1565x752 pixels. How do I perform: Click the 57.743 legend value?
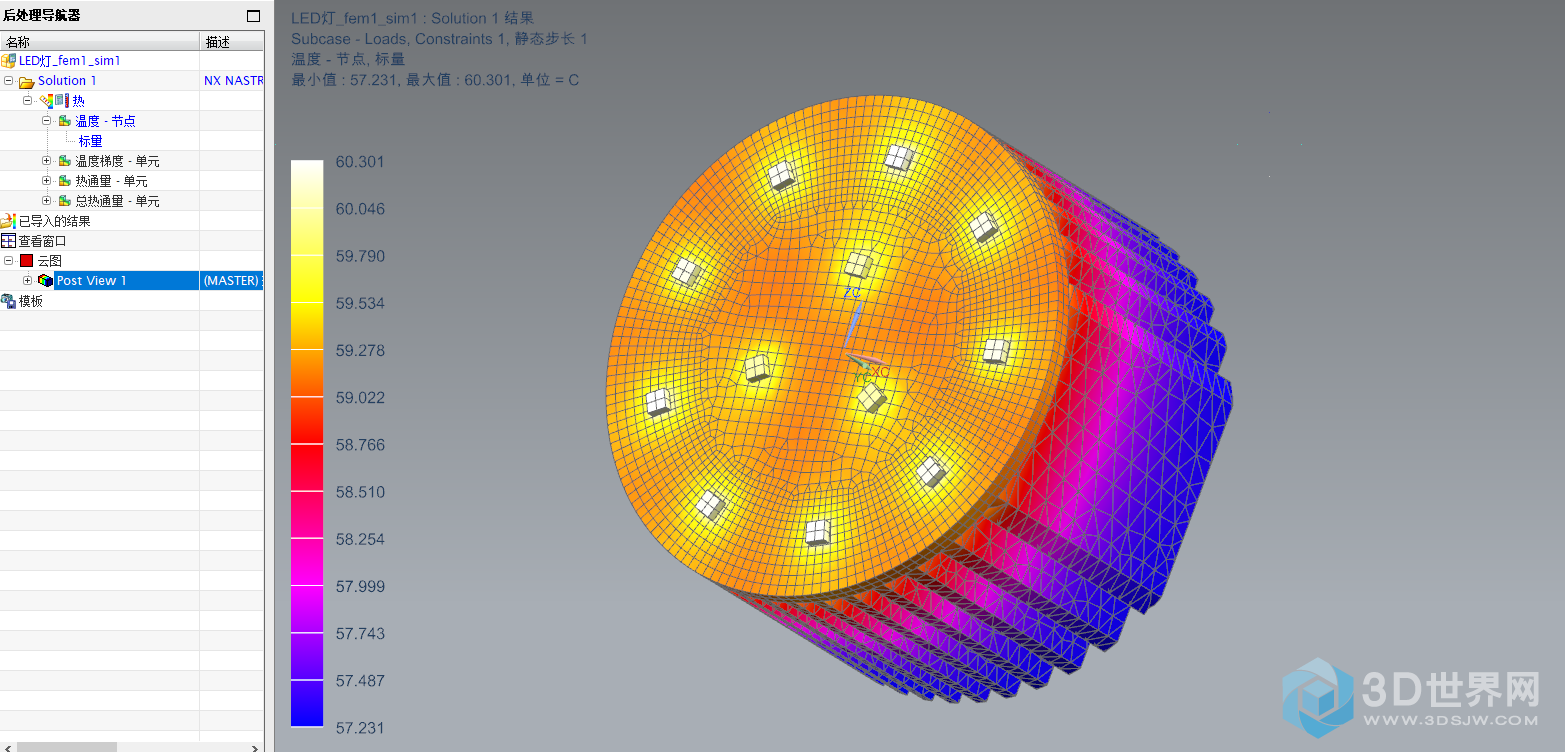pos(360,634)
